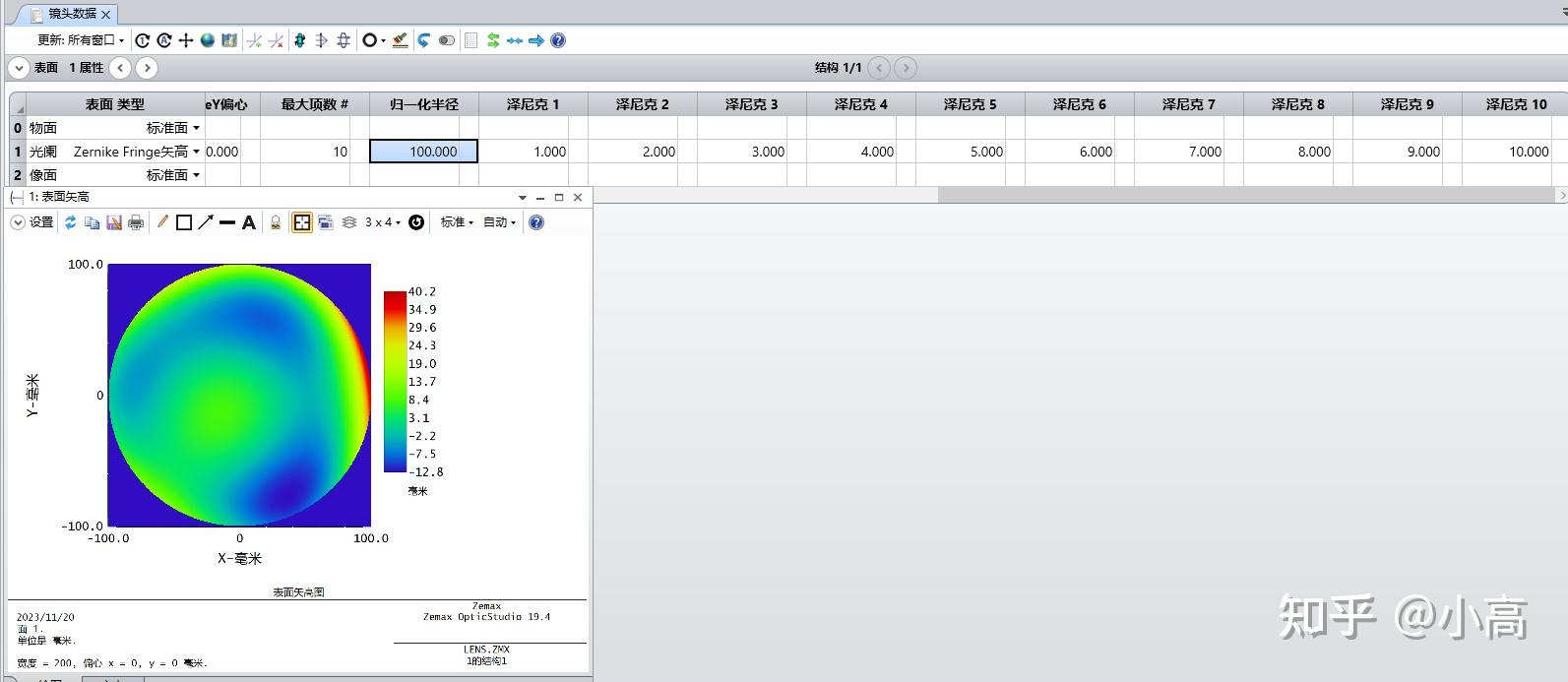This screenshot has width=1568, height=682.
Task: Click the map-like icon beside the globe
Action: pyautogui.click(x=229, y=40)
